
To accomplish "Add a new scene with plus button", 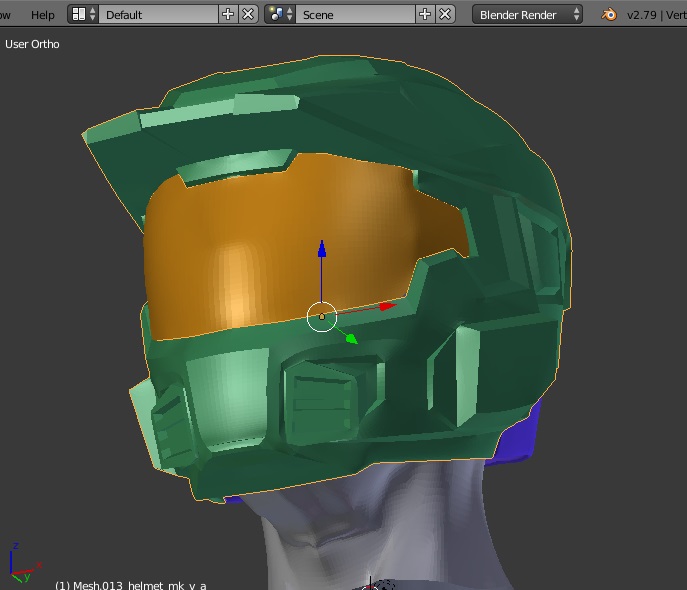I will (x=425, y=14).
